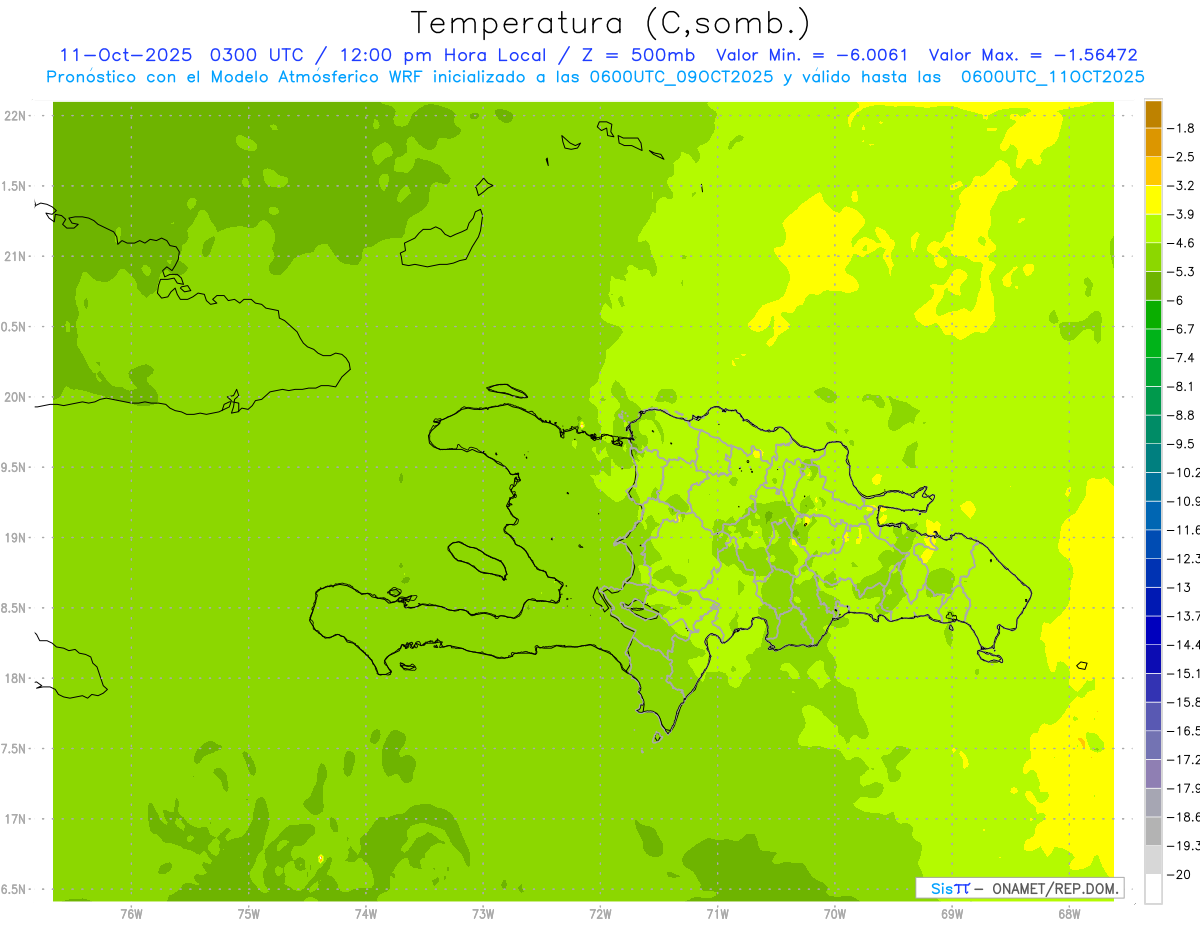Image resolution: width=1200 pixels, height=927 pixels.
Task: Click the "70W" longitude label
Action: (835, 913)
